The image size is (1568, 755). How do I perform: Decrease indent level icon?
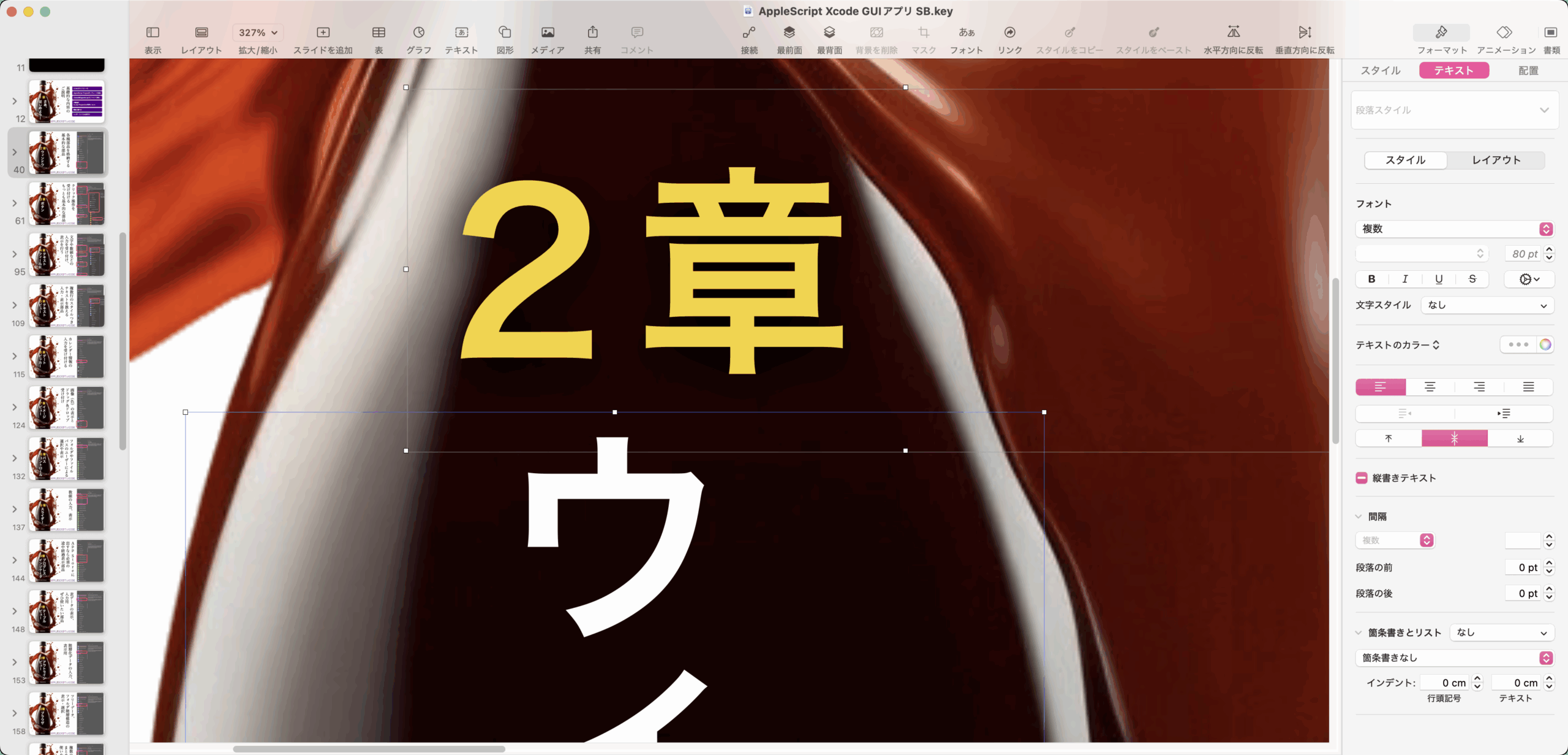[1405, 414]
